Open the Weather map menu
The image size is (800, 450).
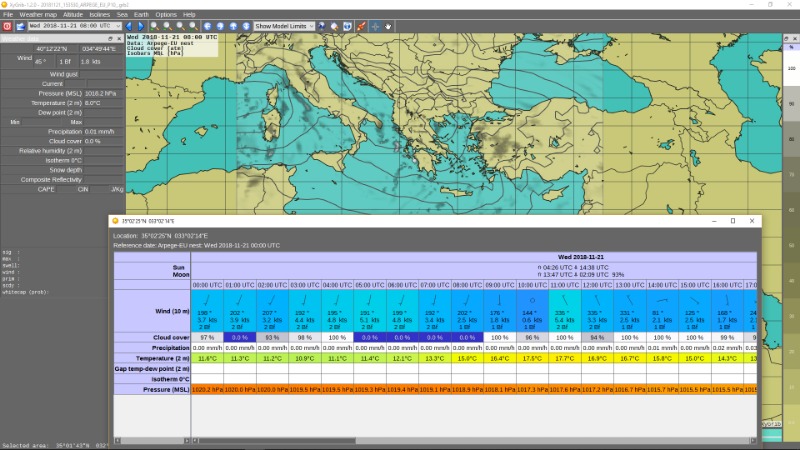pyautogui.click(x=38, y=15)
